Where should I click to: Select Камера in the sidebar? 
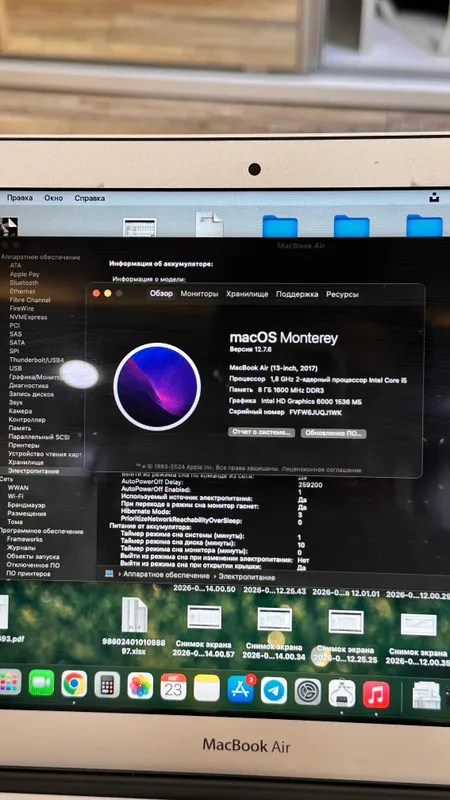[20, 411]
